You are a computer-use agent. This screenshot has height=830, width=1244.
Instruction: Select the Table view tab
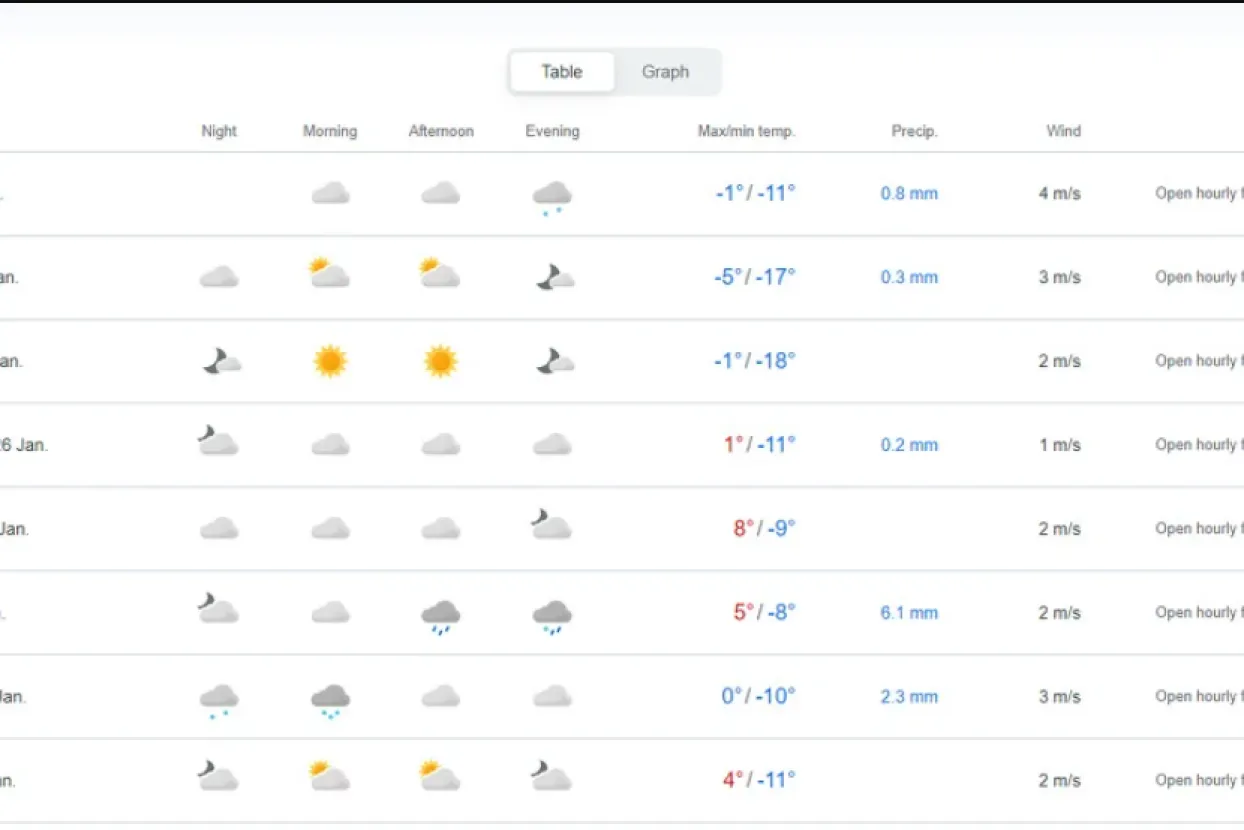(x=561, y=72)
